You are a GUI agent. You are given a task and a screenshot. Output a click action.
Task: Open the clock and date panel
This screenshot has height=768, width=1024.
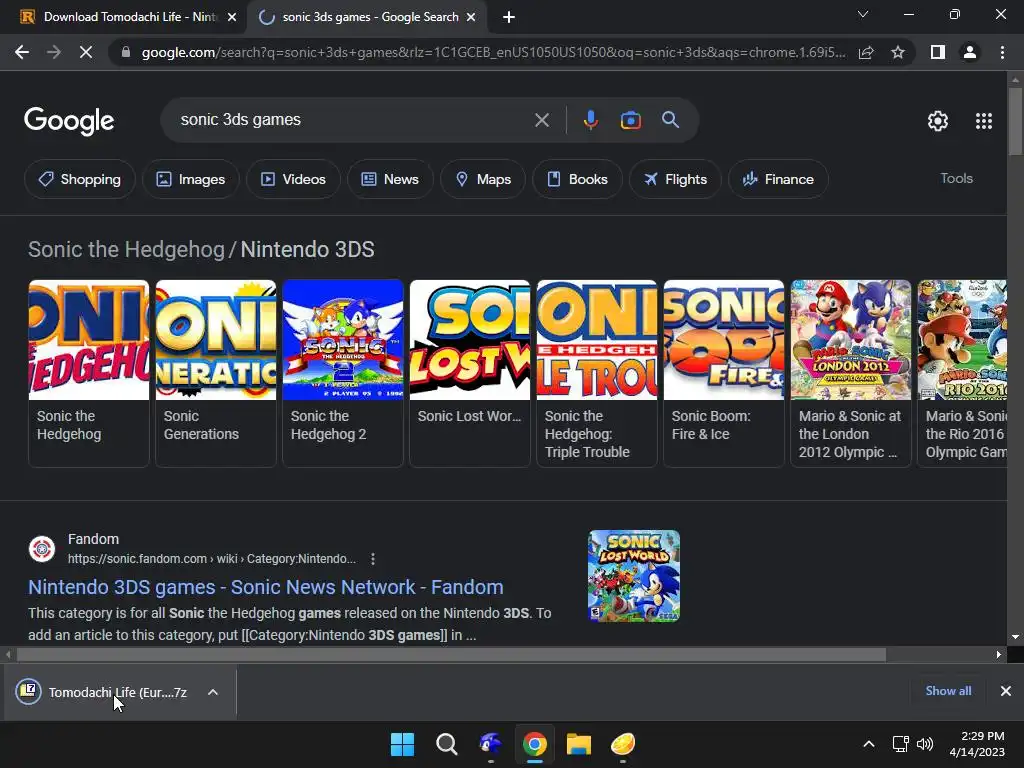[x=977, y=744]
